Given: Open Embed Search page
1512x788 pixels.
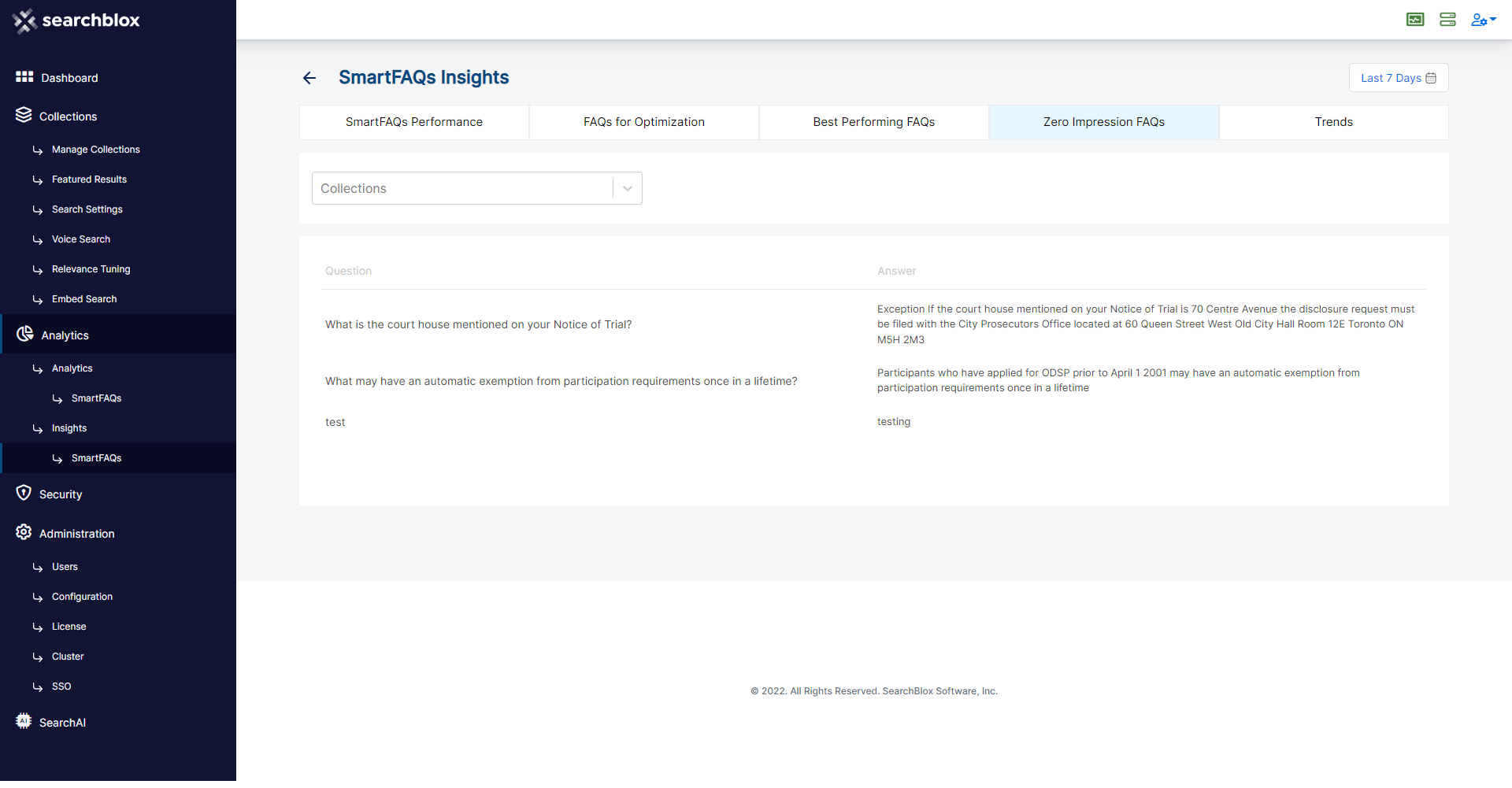Looking at the screenshot, I should pos(84,299).
